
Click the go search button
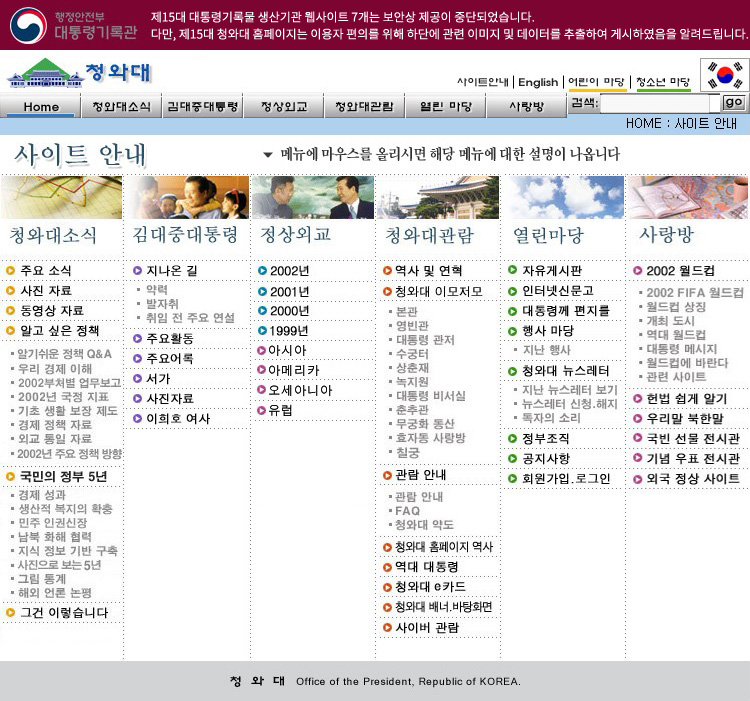click(x=733, y=102)
